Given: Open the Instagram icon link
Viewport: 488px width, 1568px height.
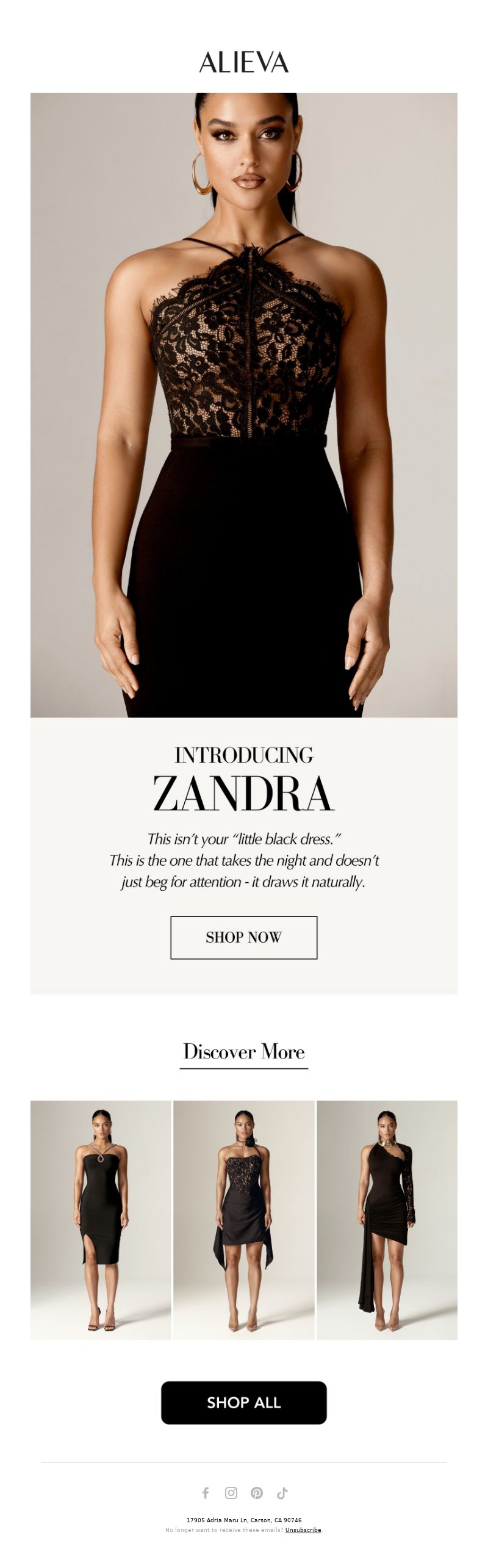Looking at the screenshot, I should (231, 1492).
